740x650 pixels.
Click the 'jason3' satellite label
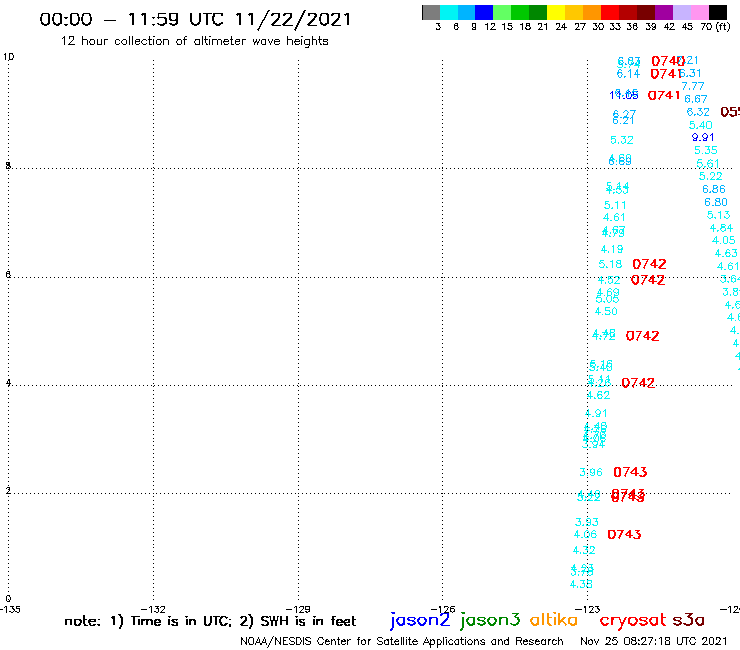pyautogui.click(x=490, y=620)
